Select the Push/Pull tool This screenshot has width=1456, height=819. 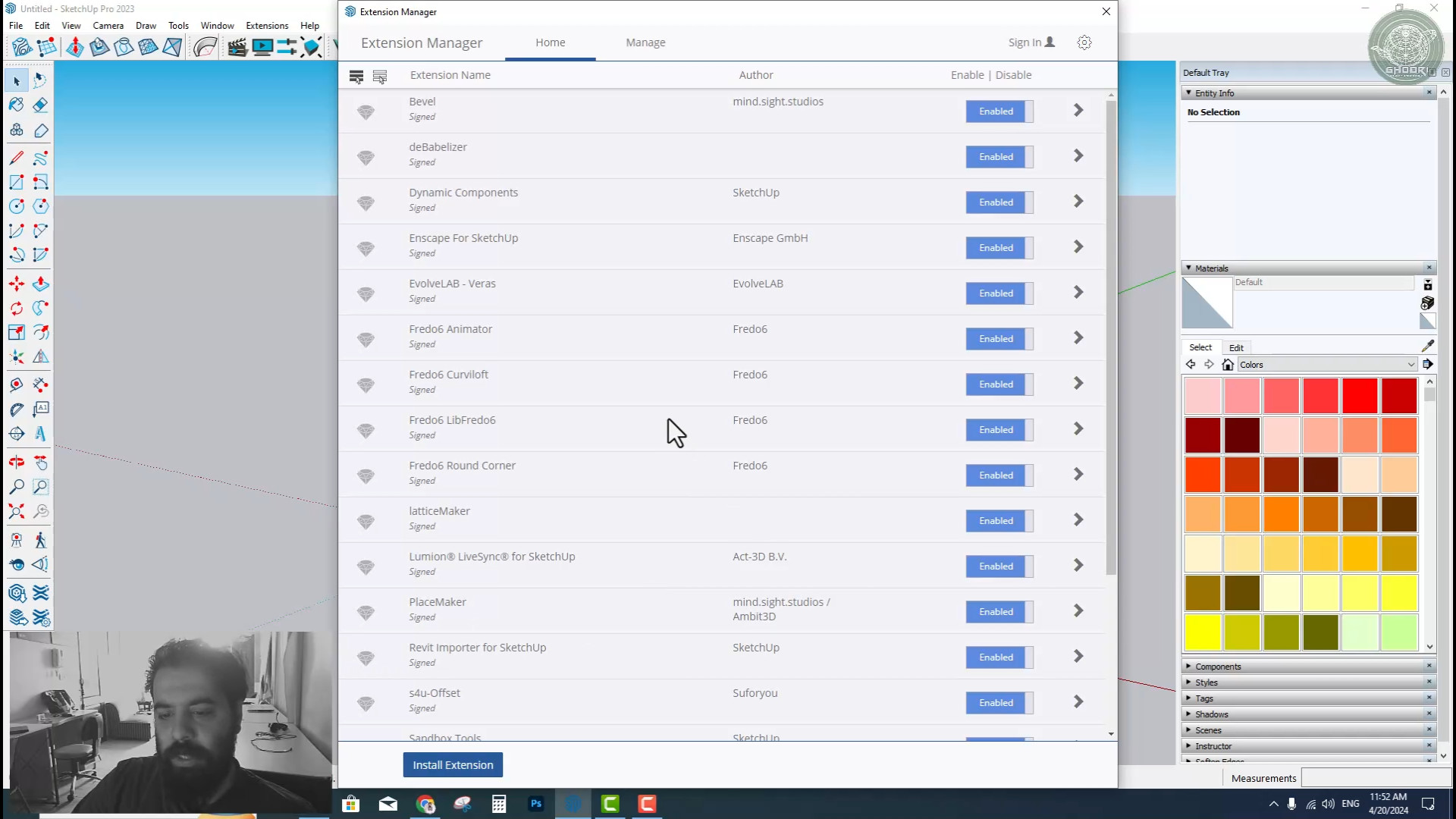point(41,284)
